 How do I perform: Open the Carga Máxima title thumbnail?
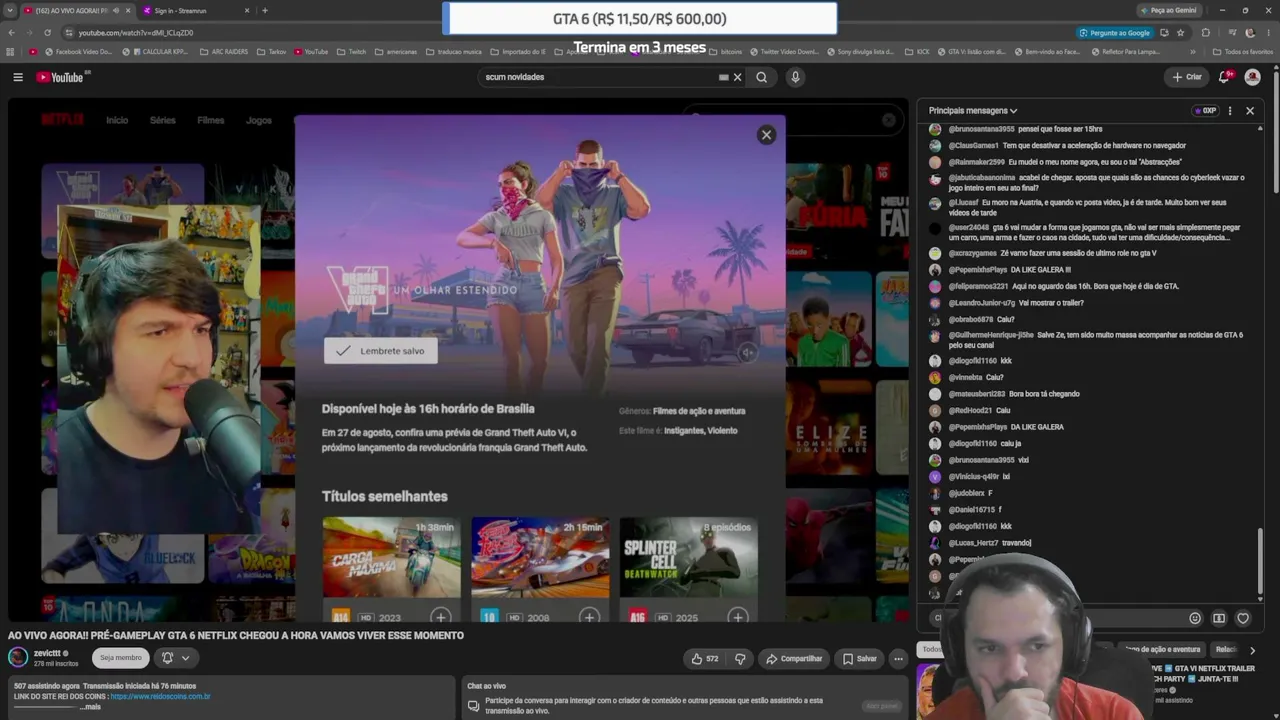pos(391,557)
